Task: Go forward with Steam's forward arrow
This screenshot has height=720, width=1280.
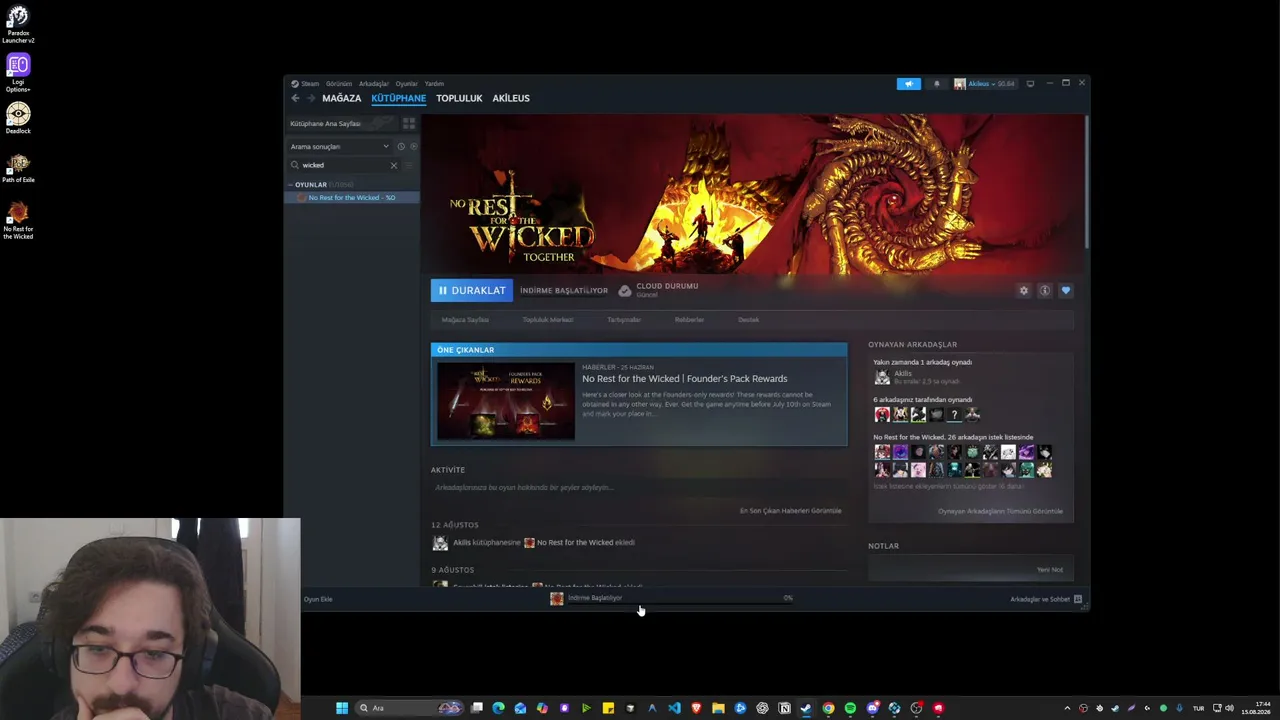Action: [311, 98]
